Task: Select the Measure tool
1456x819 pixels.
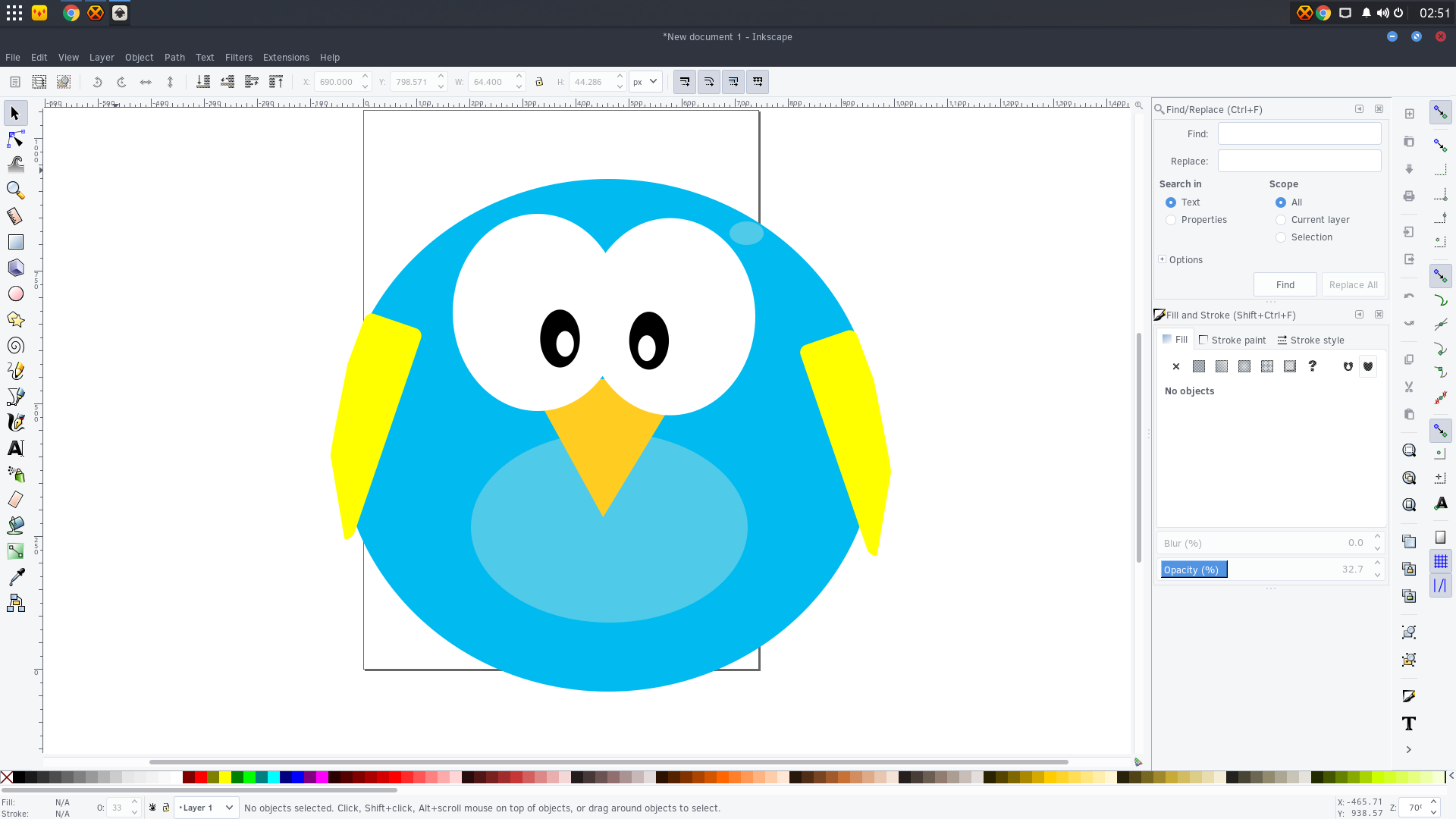Action: [x=15, y=216]
